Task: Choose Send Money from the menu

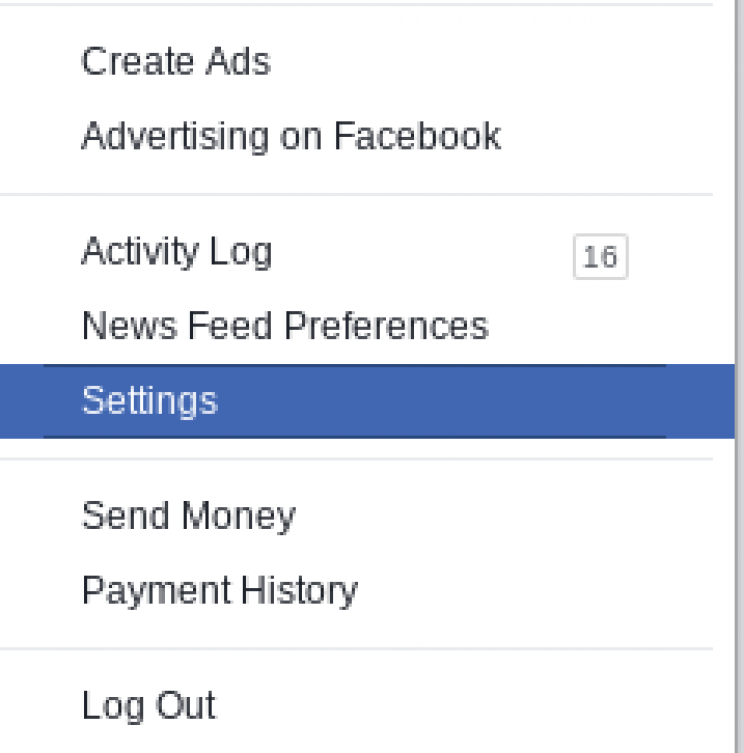Action: (x=189, y=516)
